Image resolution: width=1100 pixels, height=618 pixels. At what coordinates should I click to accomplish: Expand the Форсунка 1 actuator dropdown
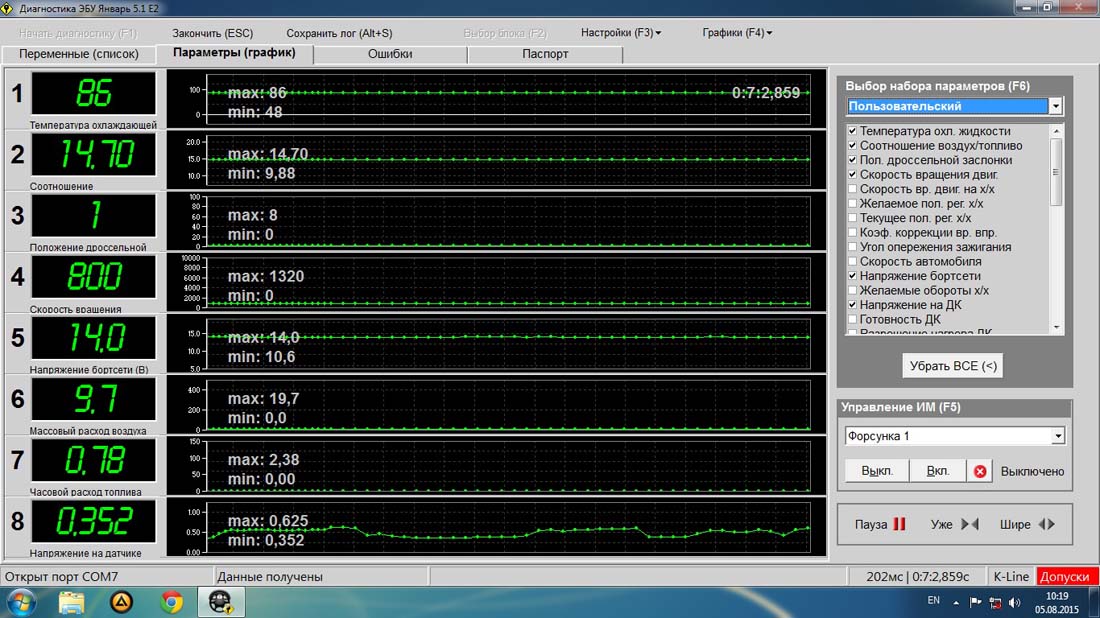coord(1058,436)
